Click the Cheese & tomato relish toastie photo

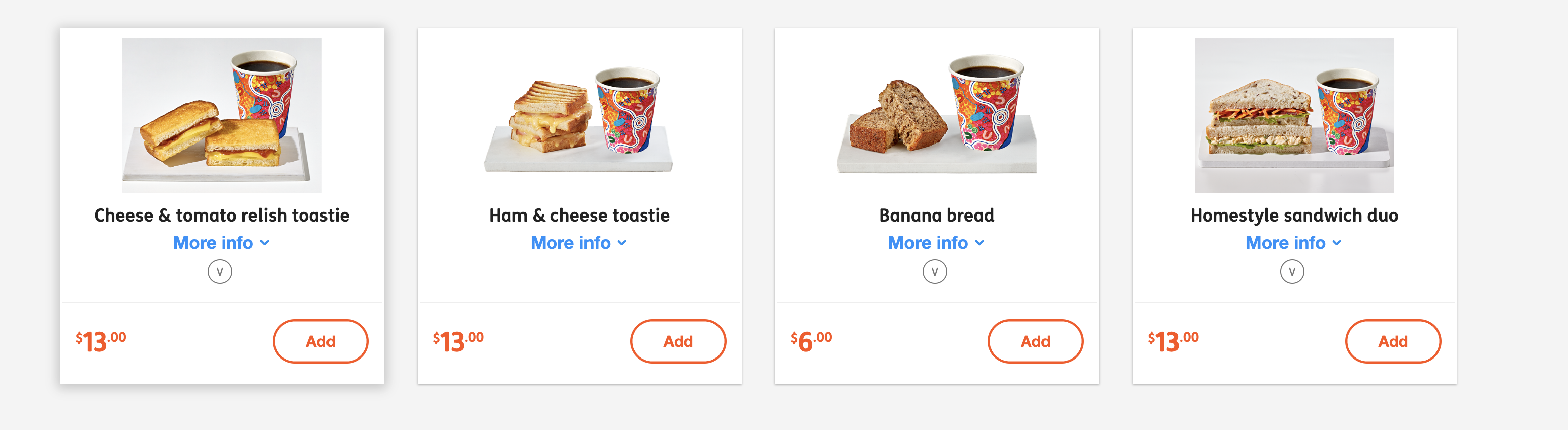point(222,116)
